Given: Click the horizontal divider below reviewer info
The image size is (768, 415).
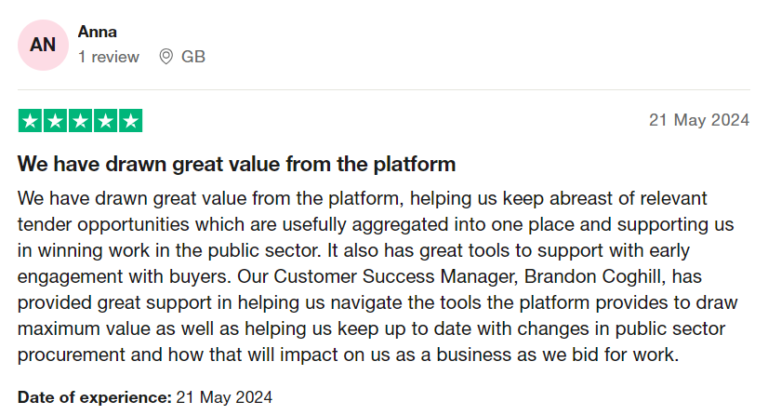Looking at the screenshot, I should click(x=384, y=90).
